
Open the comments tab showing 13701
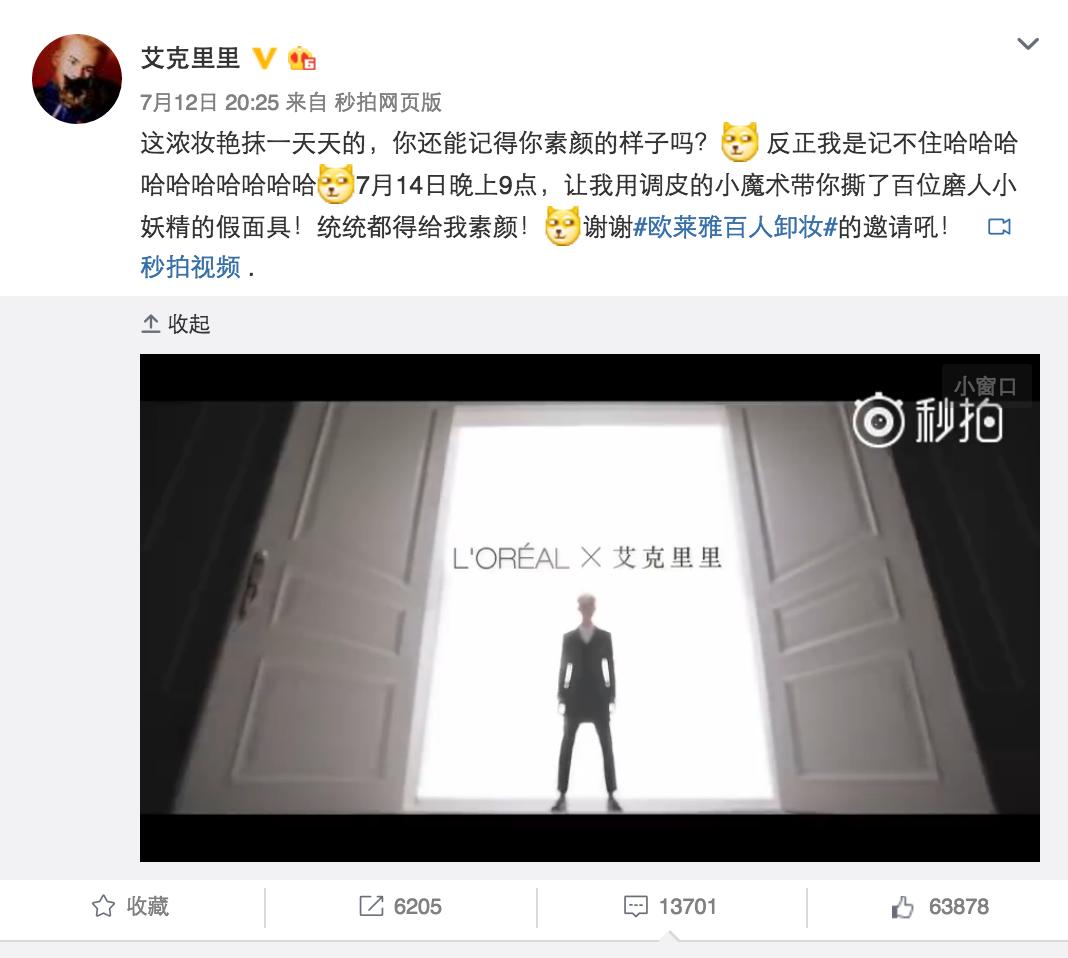click(x=671, y=906)
